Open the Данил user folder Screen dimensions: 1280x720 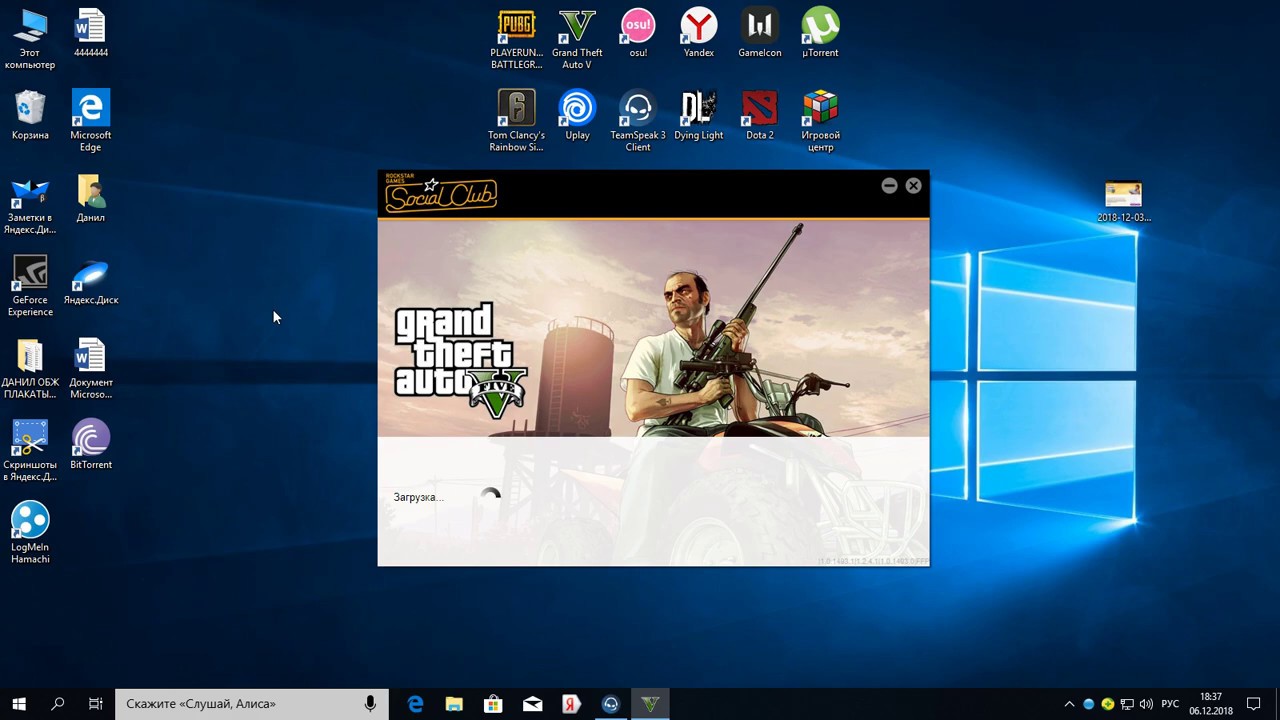coord(91,198)
